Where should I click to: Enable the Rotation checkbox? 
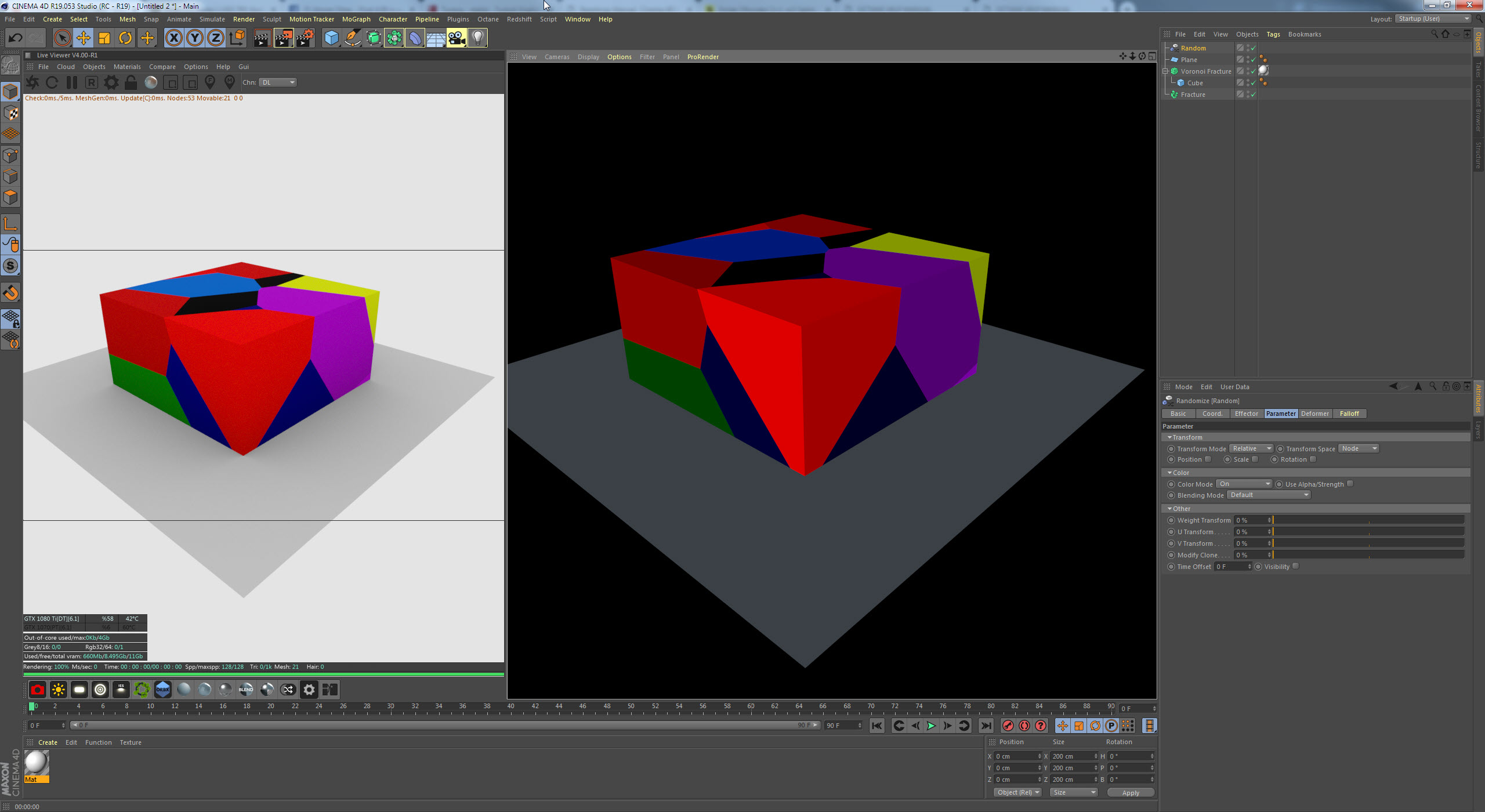coord(1313,459)
